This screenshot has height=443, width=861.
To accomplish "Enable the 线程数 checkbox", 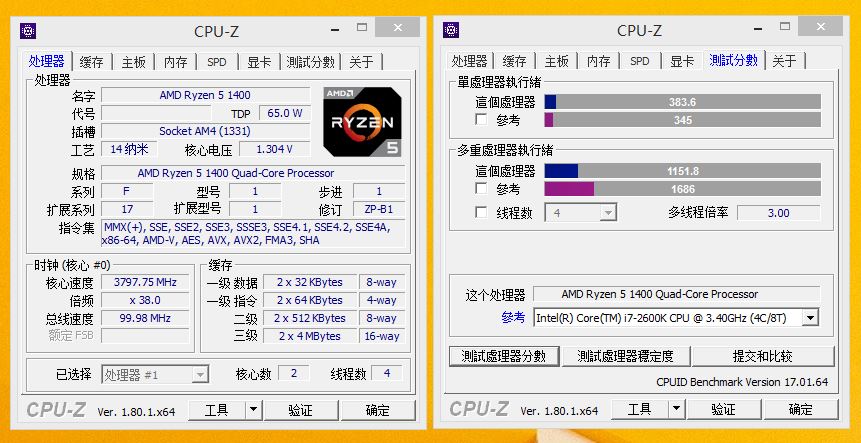I will (481, 212).
